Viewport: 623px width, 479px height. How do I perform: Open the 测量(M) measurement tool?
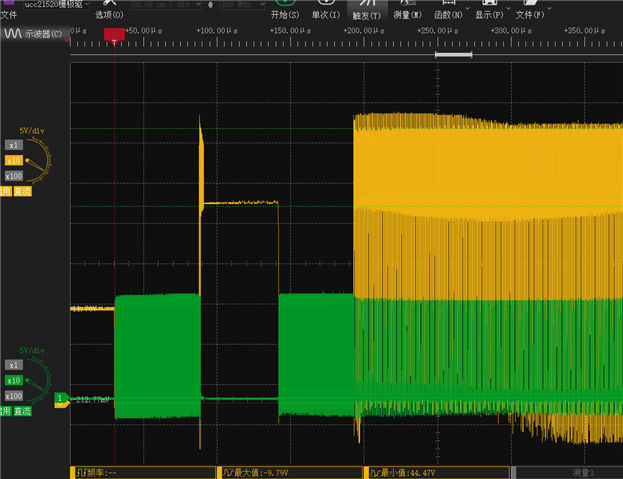coord(407,10)
